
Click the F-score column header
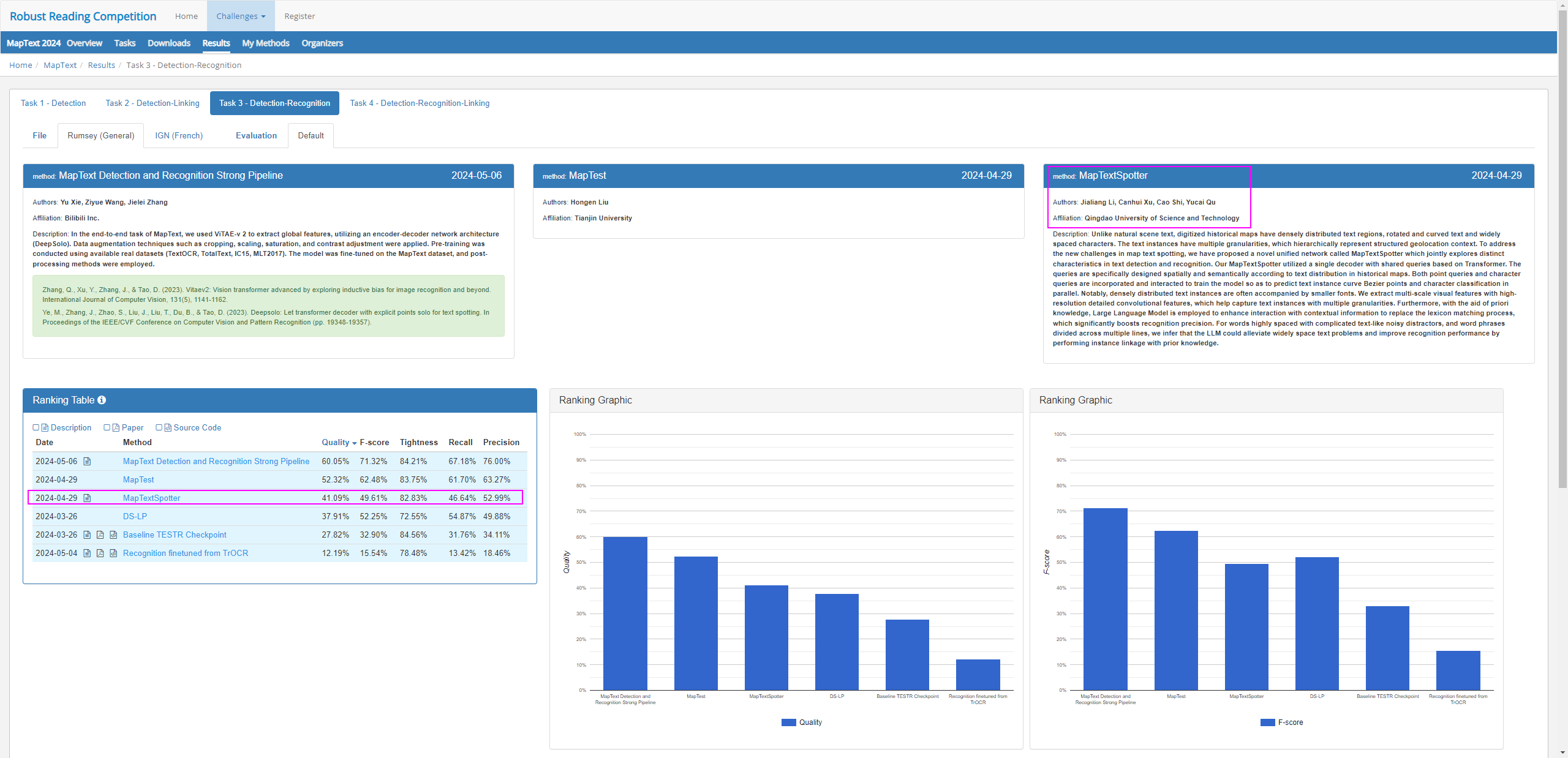pos(374,443)
